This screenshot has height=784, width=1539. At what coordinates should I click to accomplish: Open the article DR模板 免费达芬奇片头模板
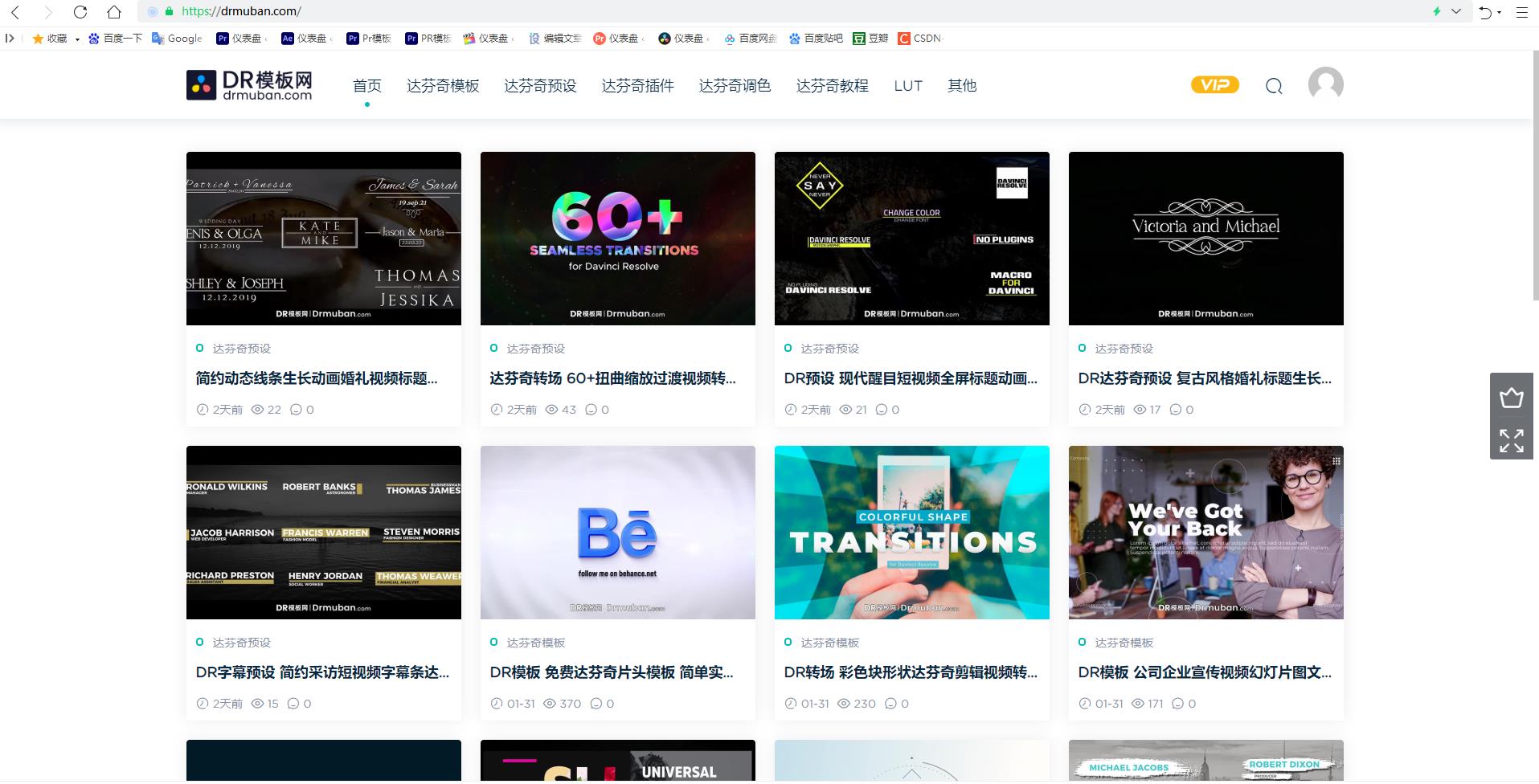[612, 673]
